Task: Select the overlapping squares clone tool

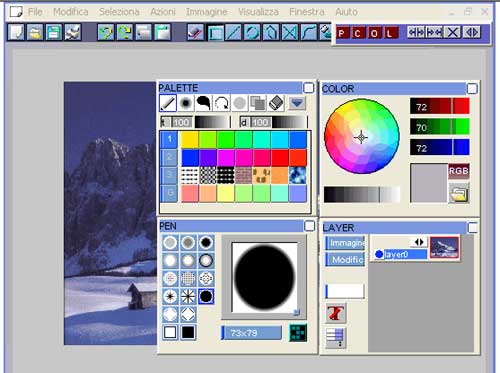Action: (258, 103)
